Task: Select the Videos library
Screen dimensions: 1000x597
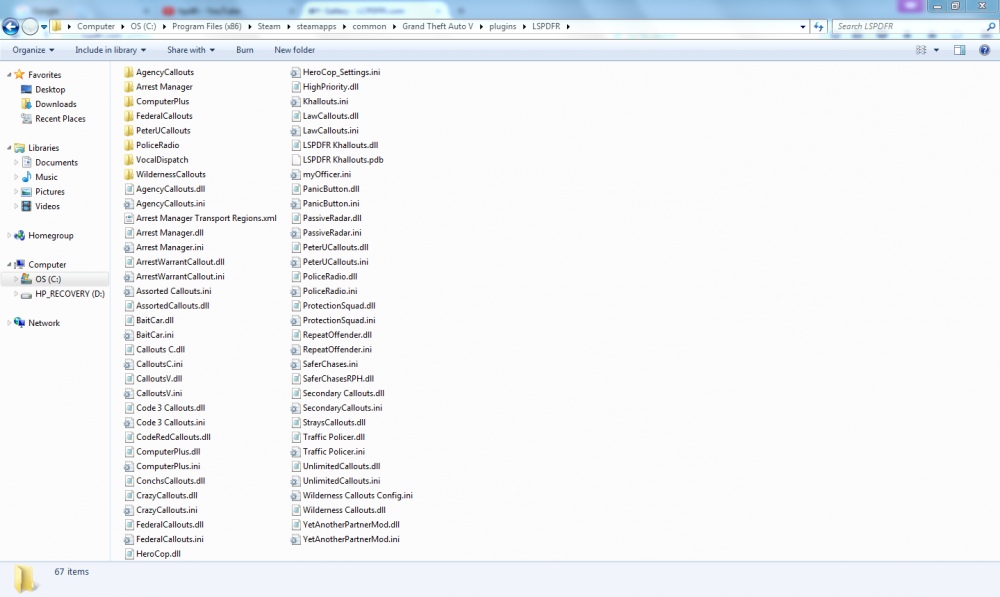Action: click(47, 206)
